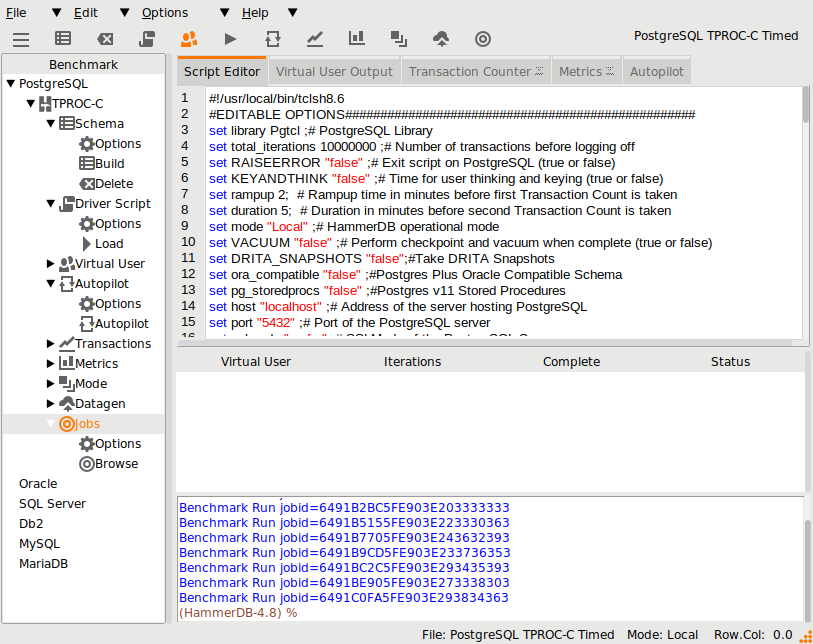Select Load under Driver Script
813x644 pixels.
click(x=103, y=244)
